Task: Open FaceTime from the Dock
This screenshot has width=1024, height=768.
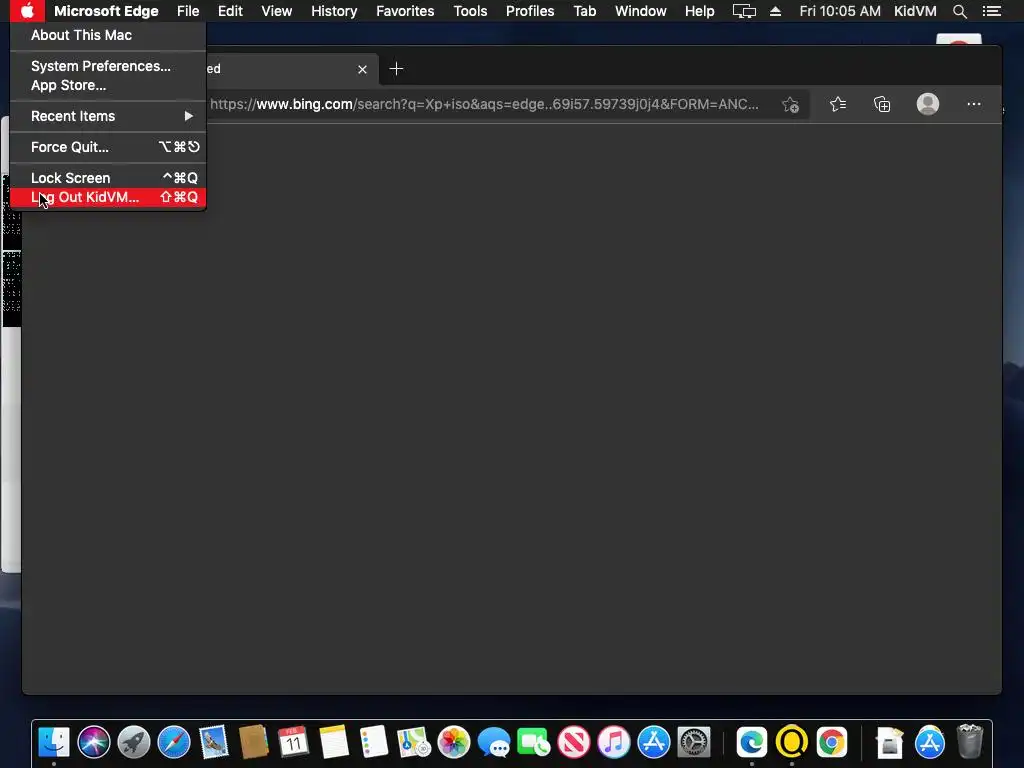Action: click(534, 742)
